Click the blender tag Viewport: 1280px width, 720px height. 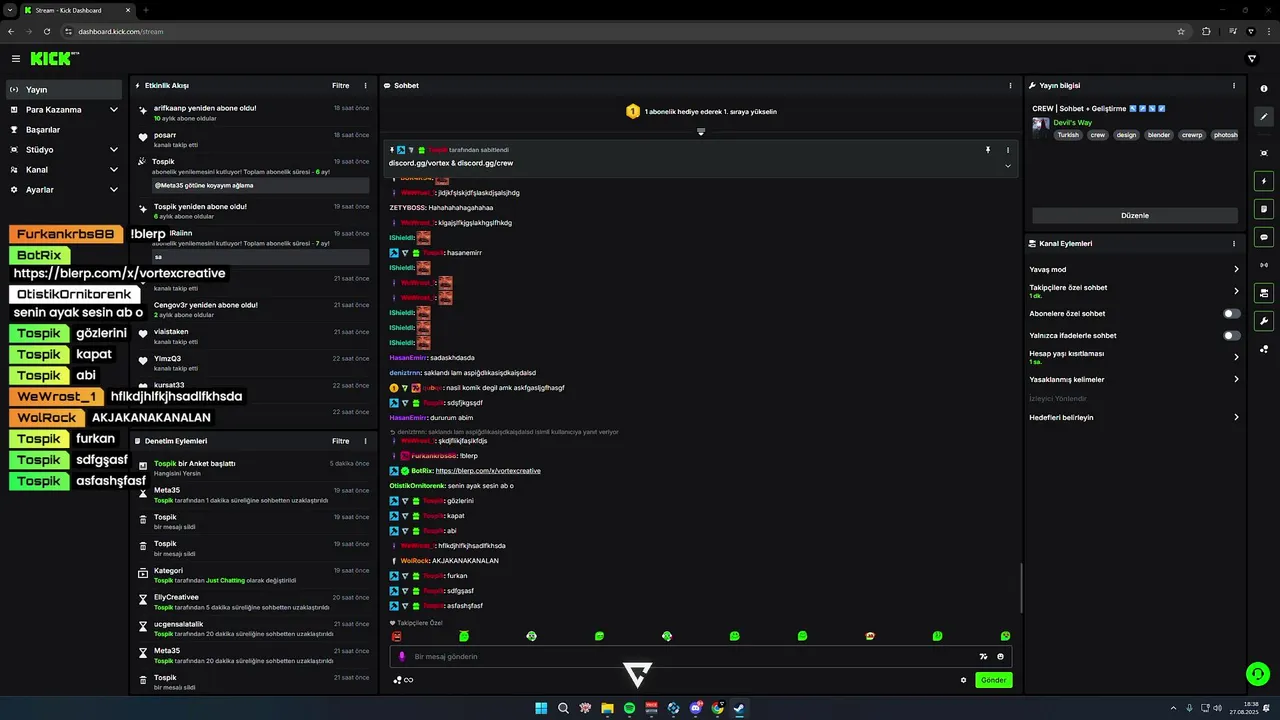pos(1159,135)
